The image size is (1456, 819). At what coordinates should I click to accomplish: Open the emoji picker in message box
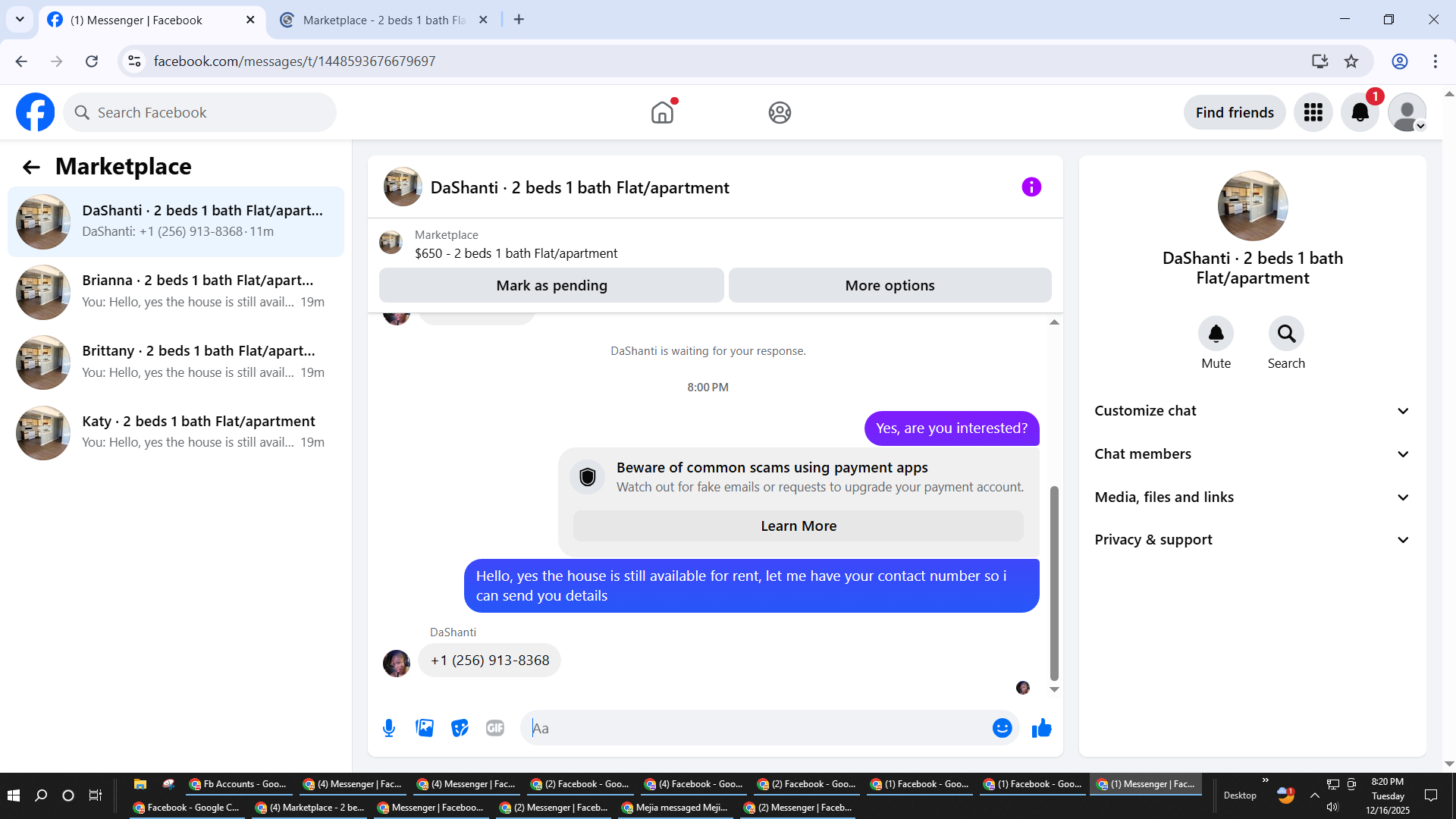pos(1002,729)
